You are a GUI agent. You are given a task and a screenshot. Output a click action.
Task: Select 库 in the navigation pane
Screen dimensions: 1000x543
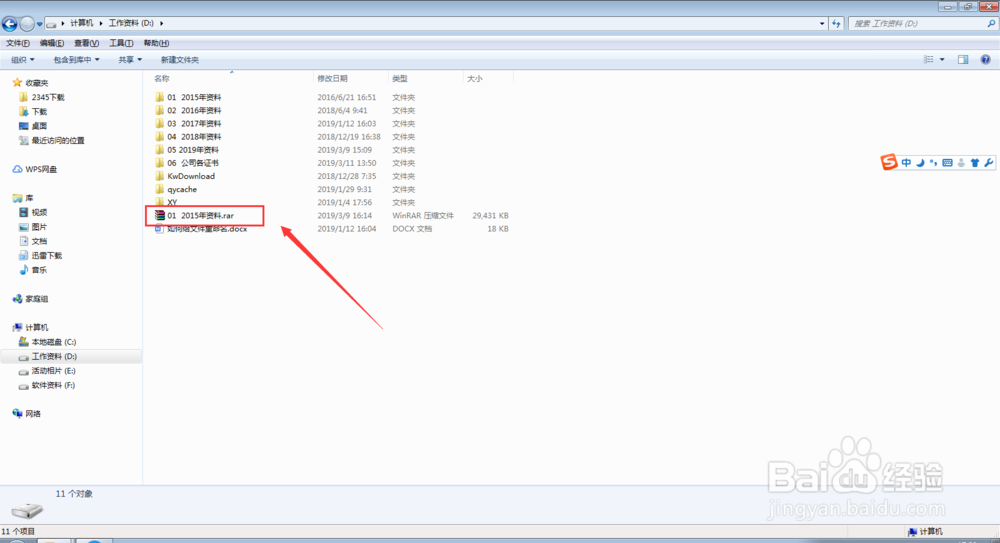coord(29,198)
